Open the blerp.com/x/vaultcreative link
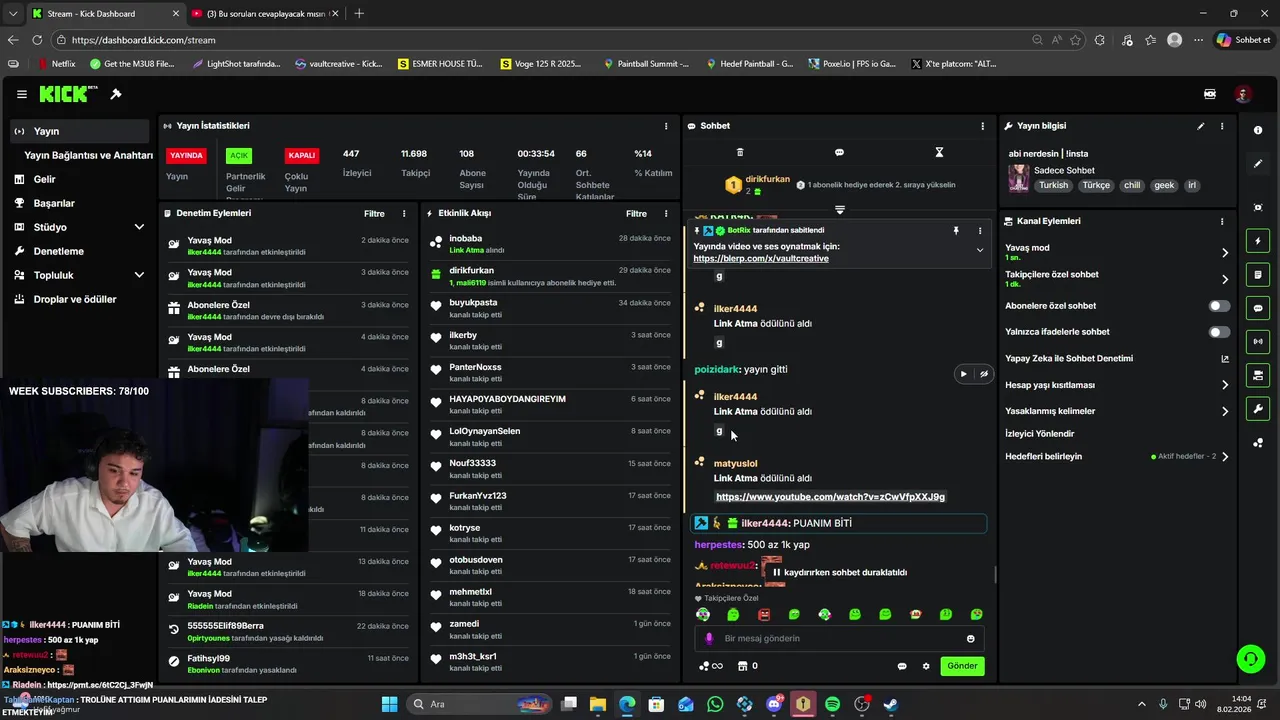Image resolution: width=1280 pixels, height=720 pixels. 761,258
